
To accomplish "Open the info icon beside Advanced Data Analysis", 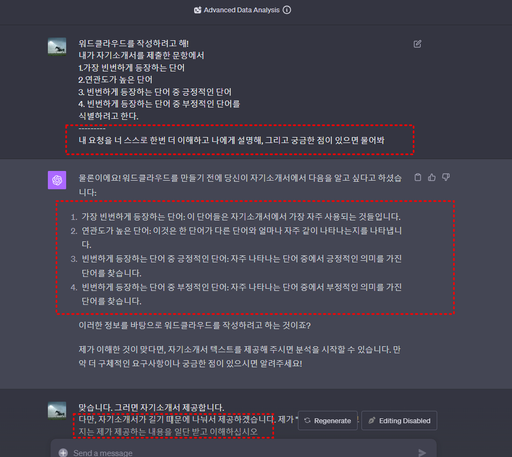I will tap(287, 10).
